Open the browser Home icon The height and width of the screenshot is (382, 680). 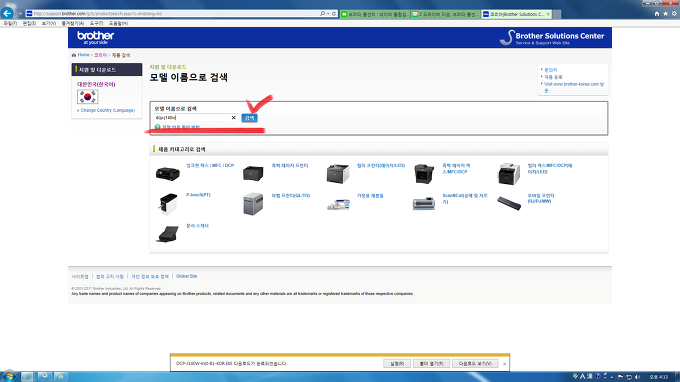(x=657, y=14)
